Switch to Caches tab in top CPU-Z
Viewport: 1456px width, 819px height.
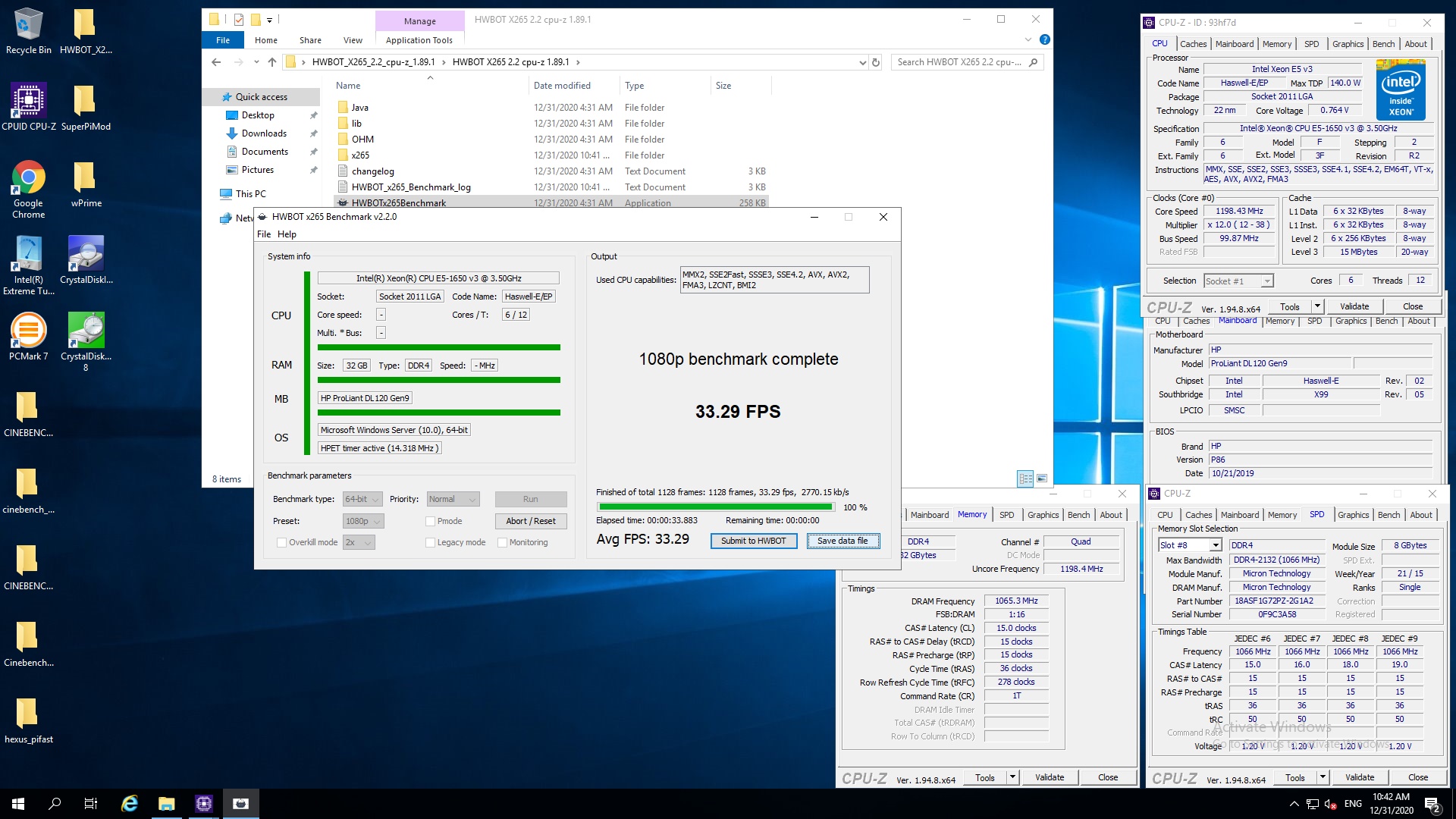1193,44
